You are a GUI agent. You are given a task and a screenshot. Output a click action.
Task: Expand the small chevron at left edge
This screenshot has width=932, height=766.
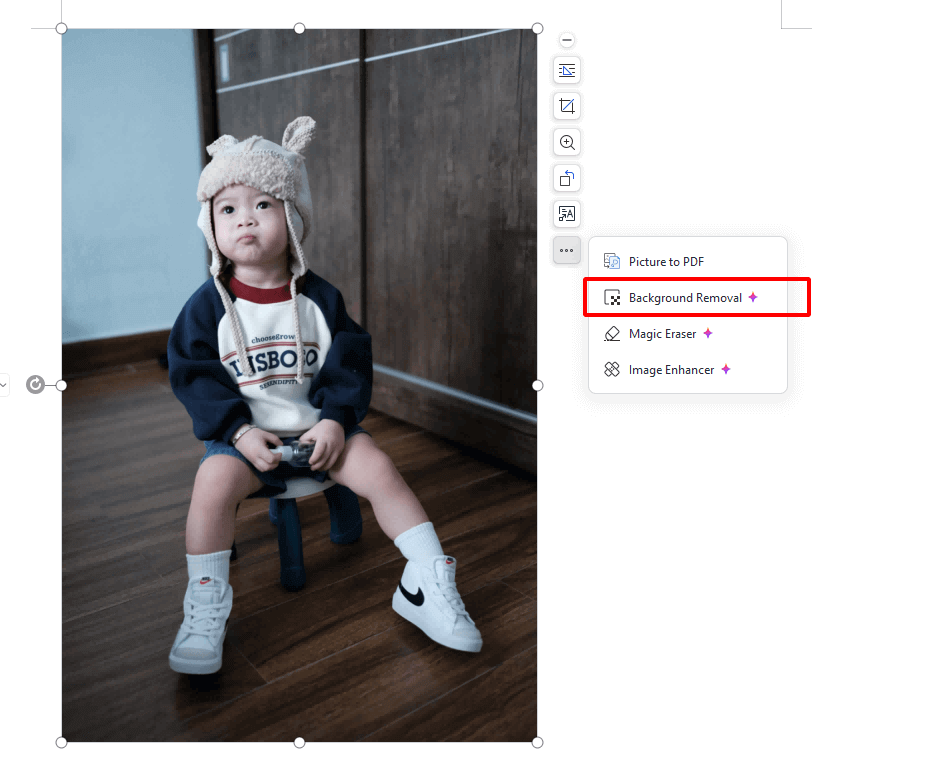click(4, 385)
